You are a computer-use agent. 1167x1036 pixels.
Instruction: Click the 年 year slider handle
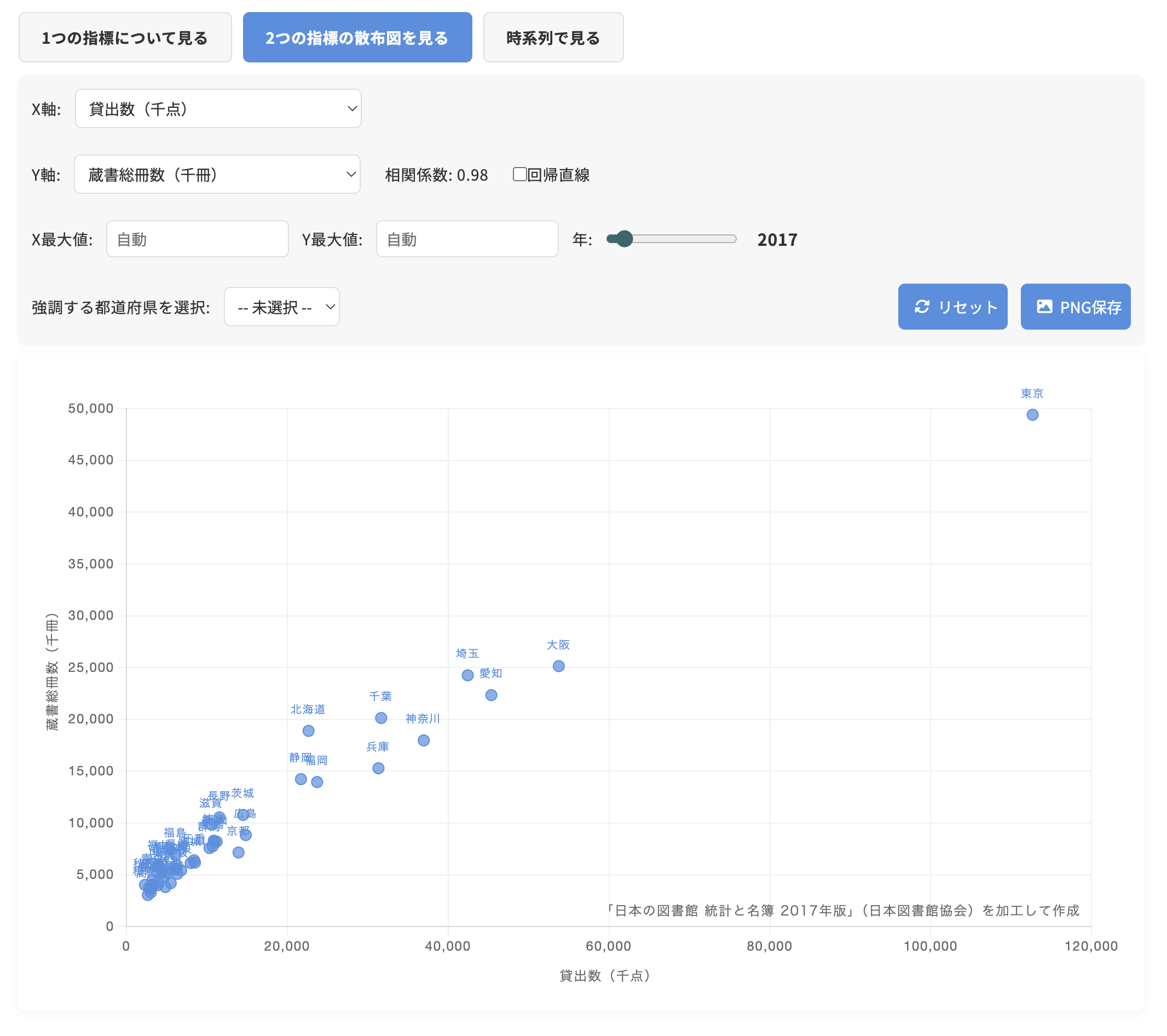[625, 239]
